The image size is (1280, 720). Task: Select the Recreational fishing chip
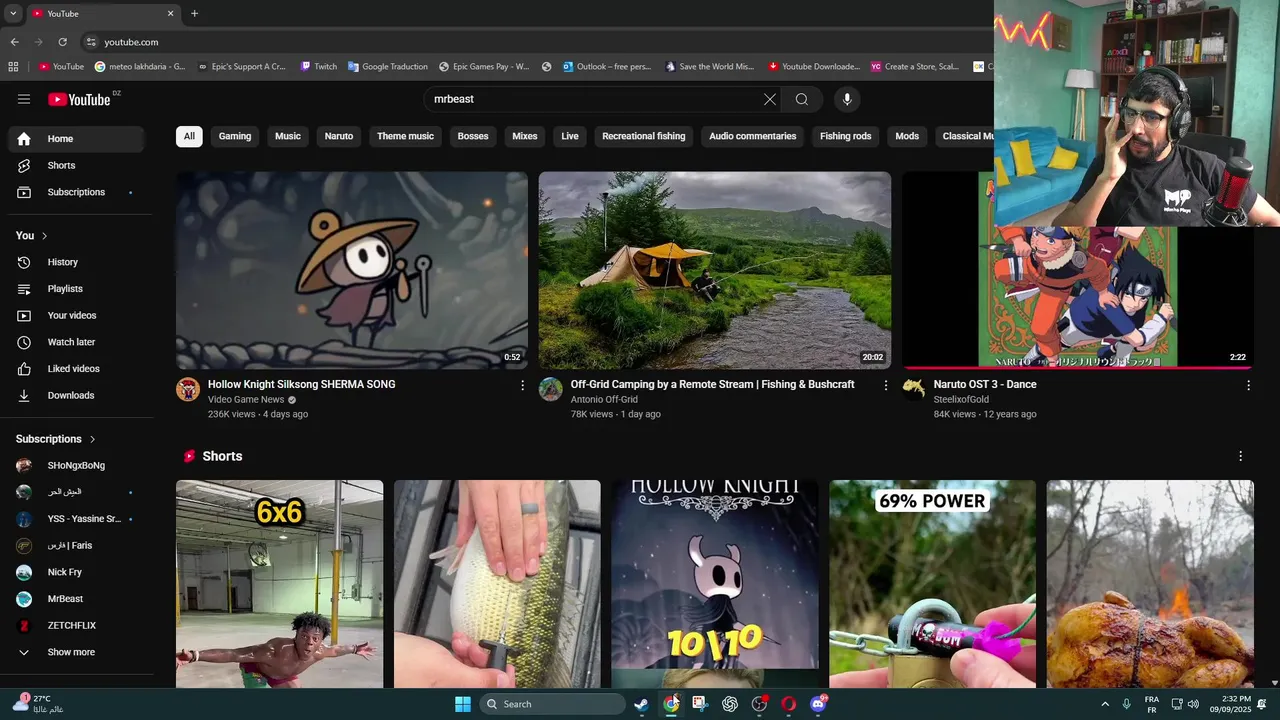(644, 136)
